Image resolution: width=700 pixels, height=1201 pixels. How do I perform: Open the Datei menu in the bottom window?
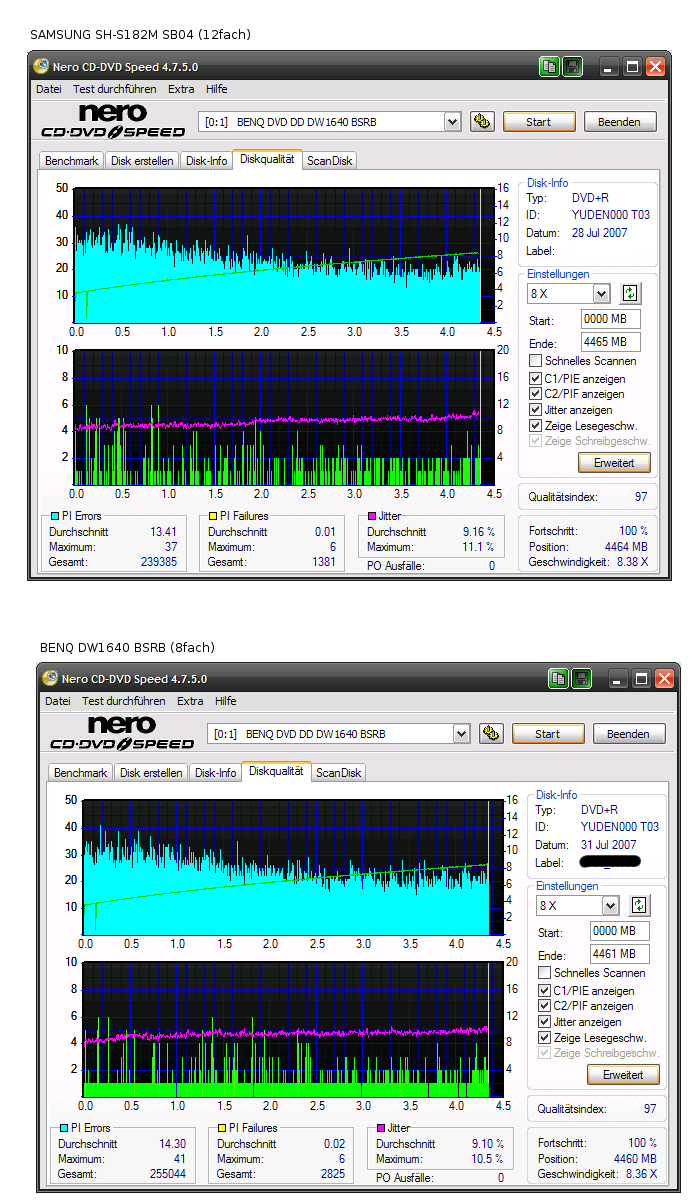coord(58,701)
